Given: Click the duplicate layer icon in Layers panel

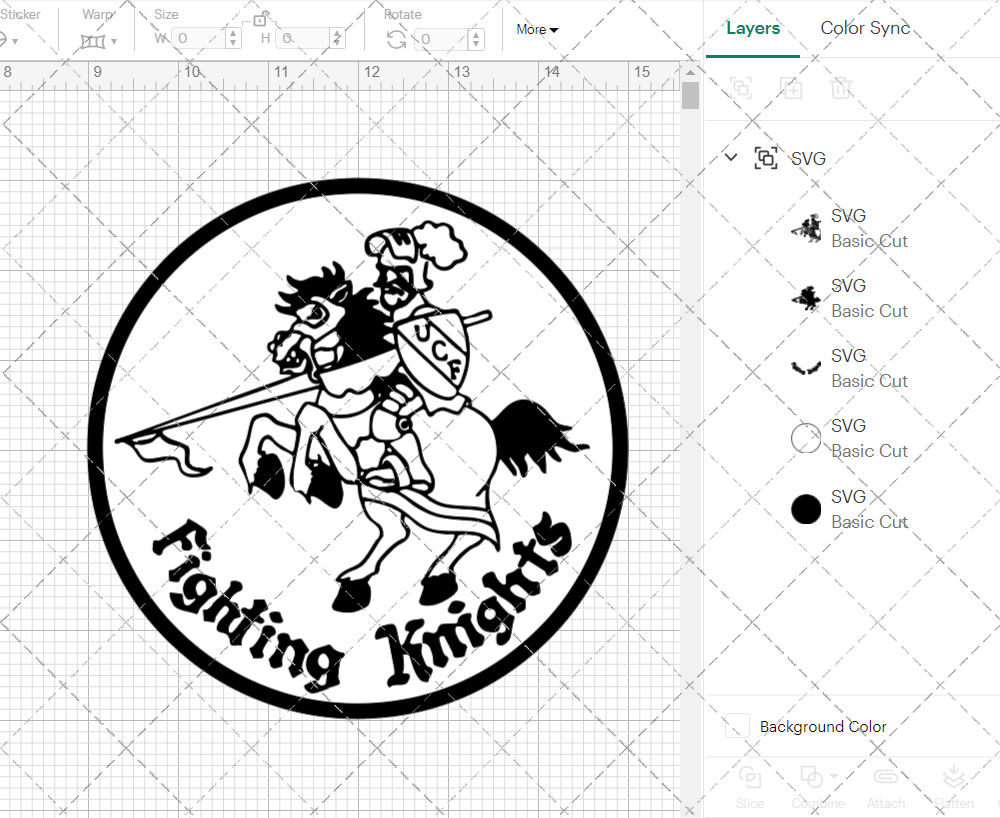Looking at the screenshot, I should pyautogui.click(x=792, y=88).
